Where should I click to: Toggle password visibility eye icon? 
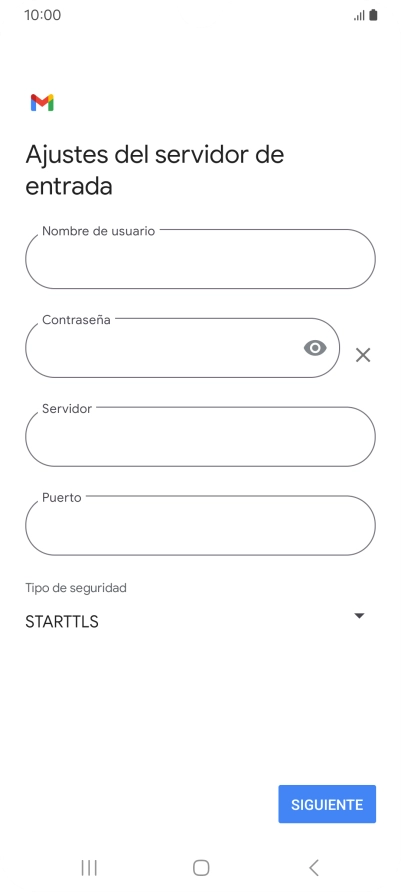[x=315, y=348]
